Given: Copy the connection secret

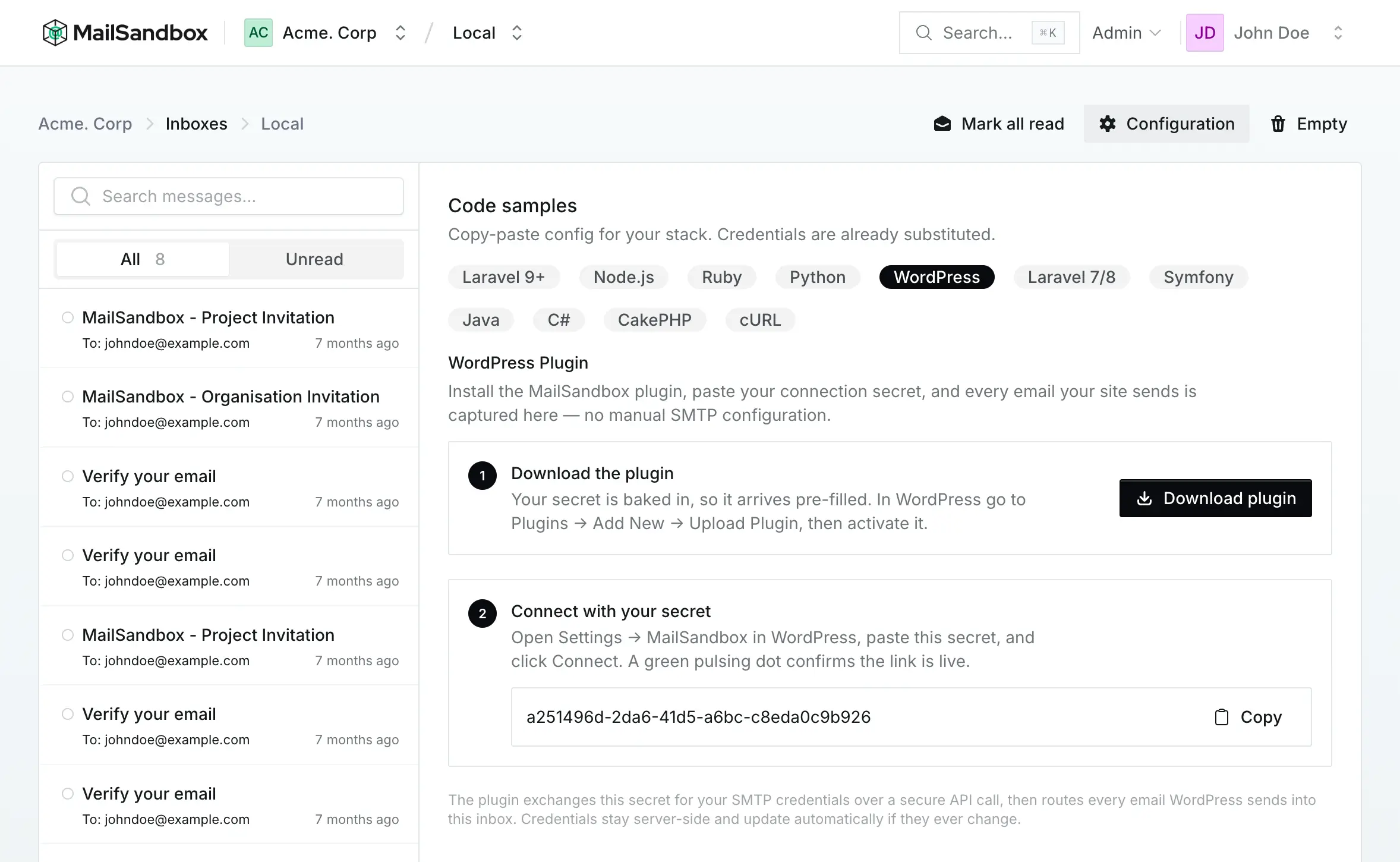Looking at the screenshot, I should [x=1248, y=717].
